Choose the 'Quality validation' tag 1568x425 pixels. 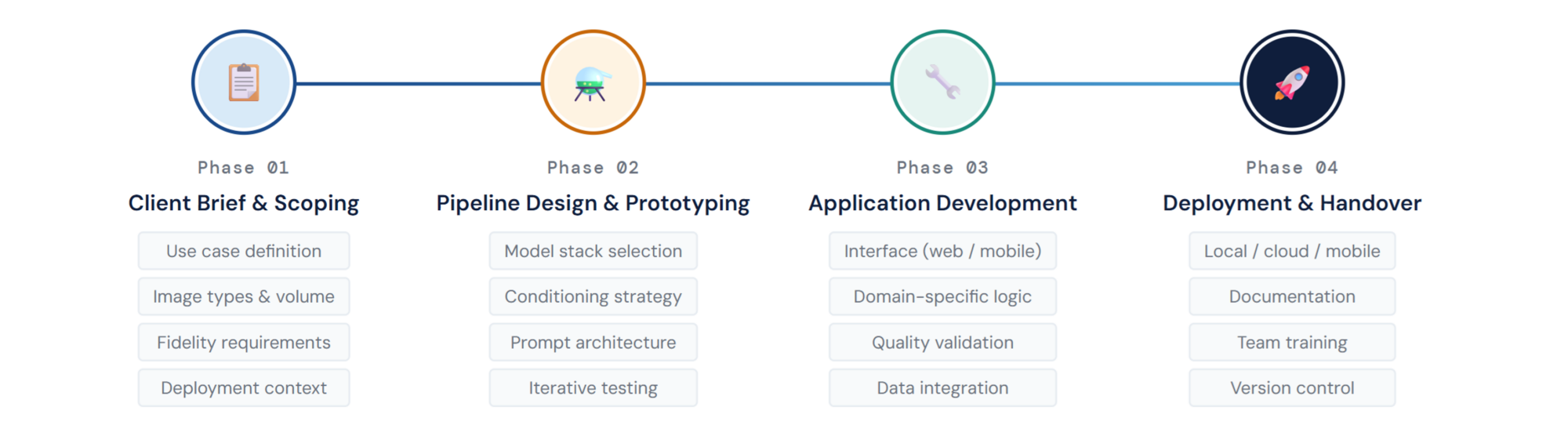click(942, 343)
